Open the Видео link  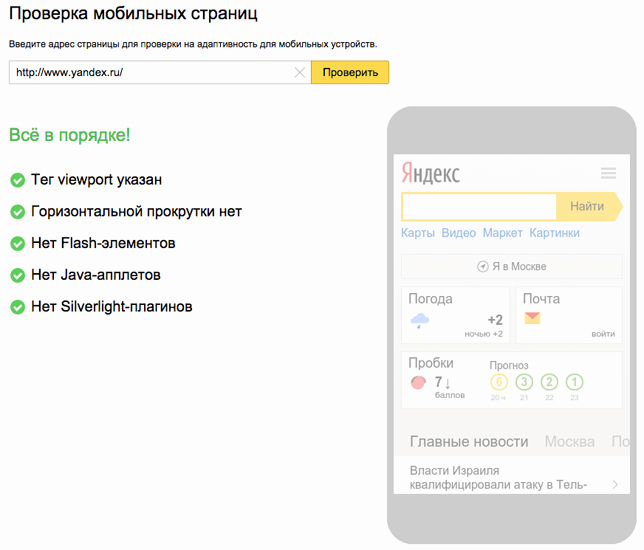tap(458, 233)
